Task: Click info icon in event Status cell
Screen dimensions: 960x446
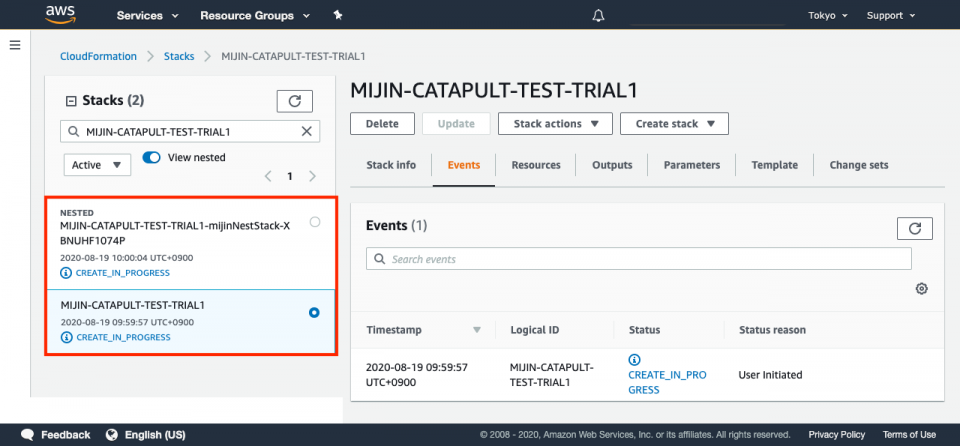Action: click(x=634, y=360)
